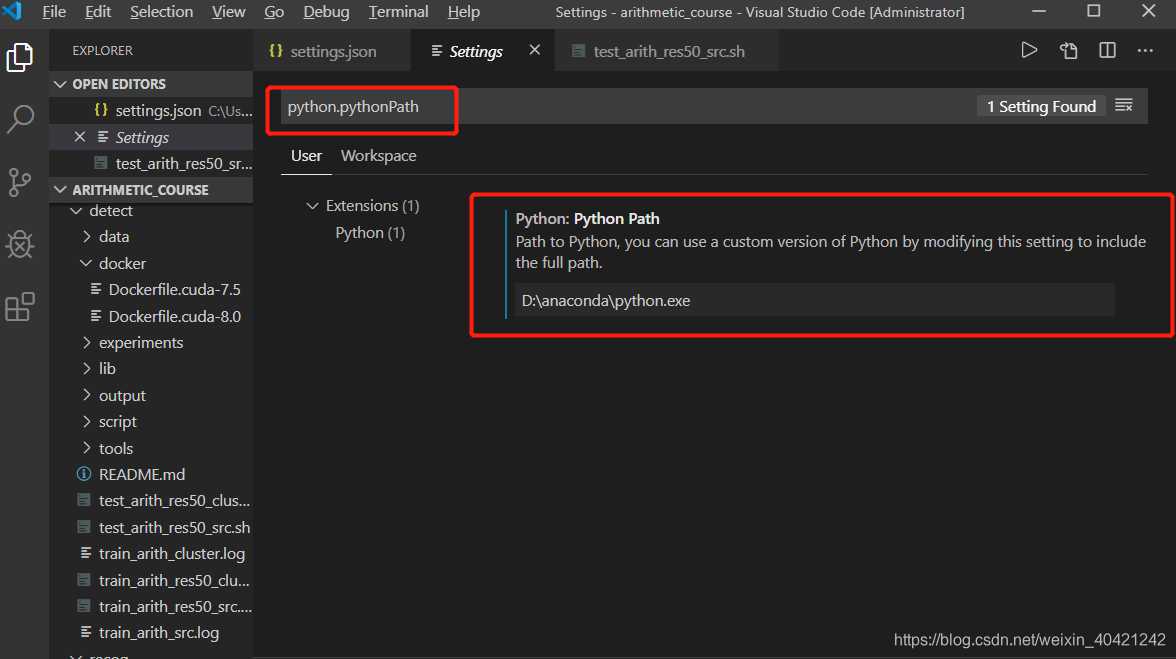Screen dimensions: 1176x659
Task: Collapse the OPEN EDITORS section
Action: tap(61, 84)
